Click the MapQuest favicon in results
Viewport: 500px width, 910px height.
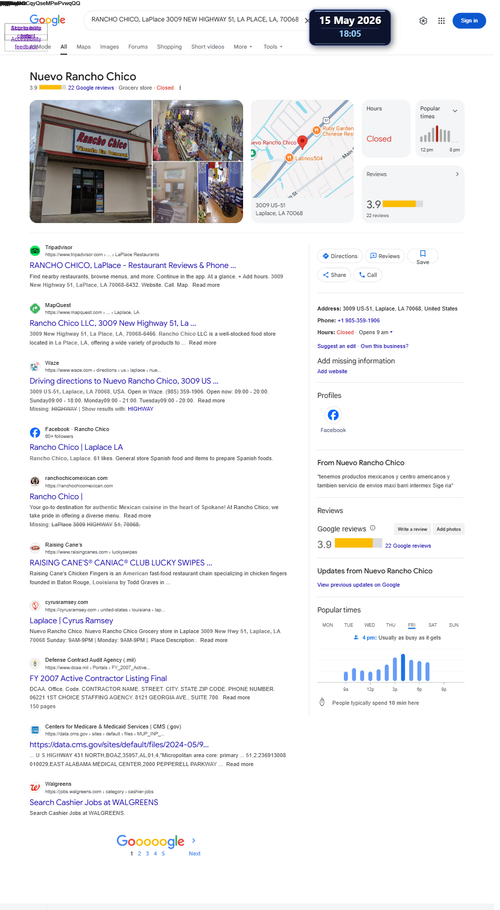[x=35, y=308]
